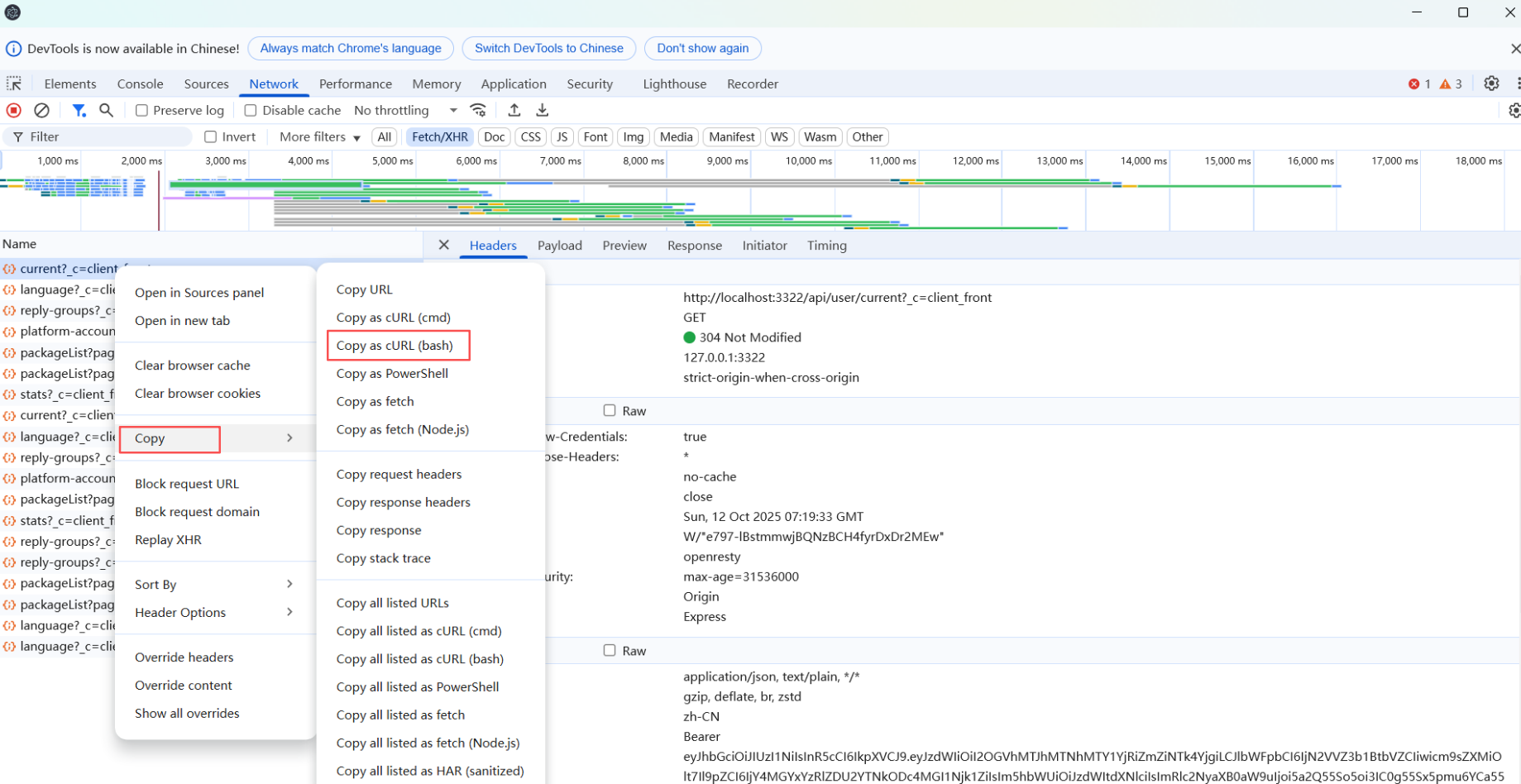Click the app logo in title bar
The height and width of the screenshot is (784, 1521).
12,12
